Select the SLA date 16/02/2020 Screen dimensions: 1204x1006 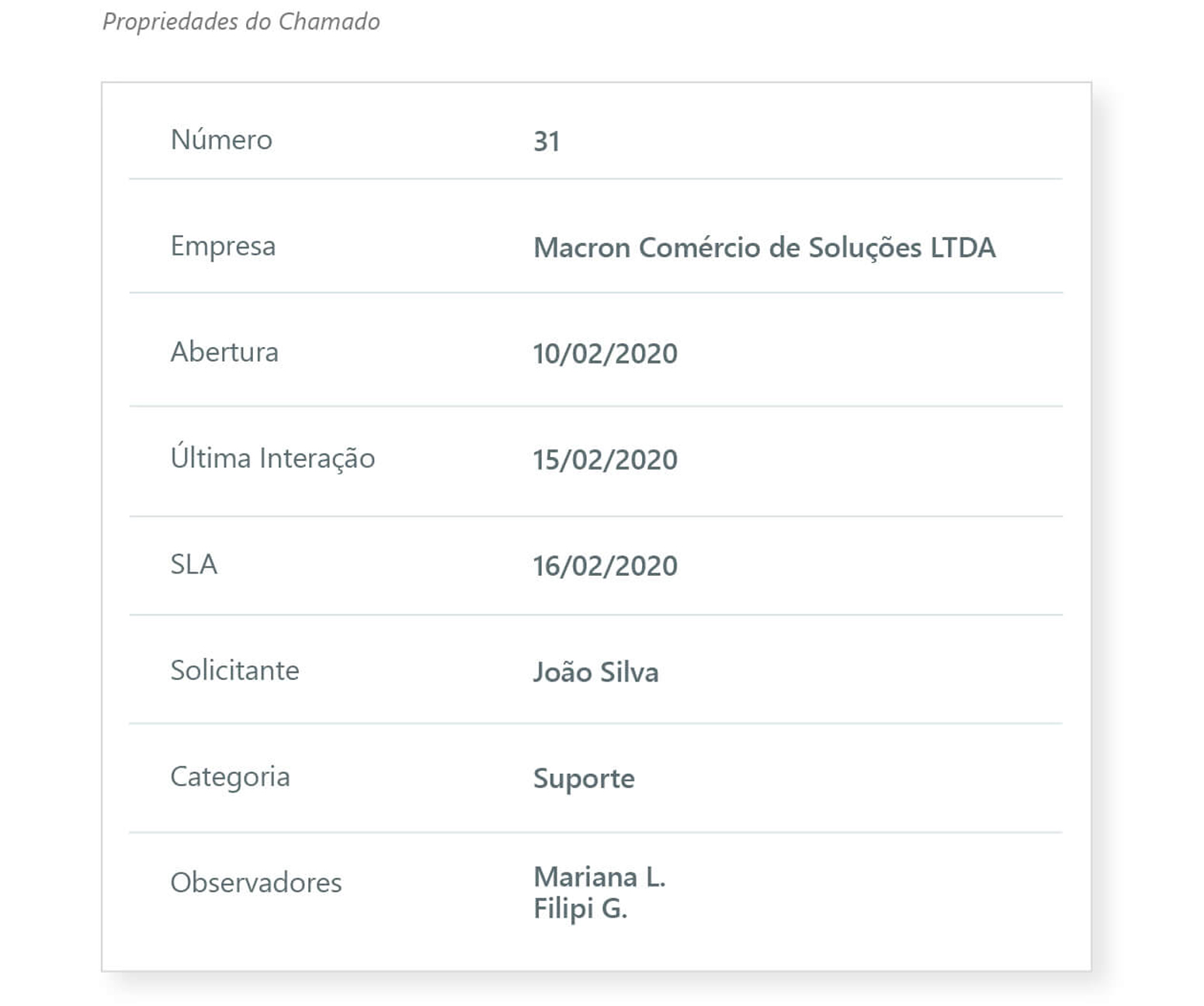point(605,566)
